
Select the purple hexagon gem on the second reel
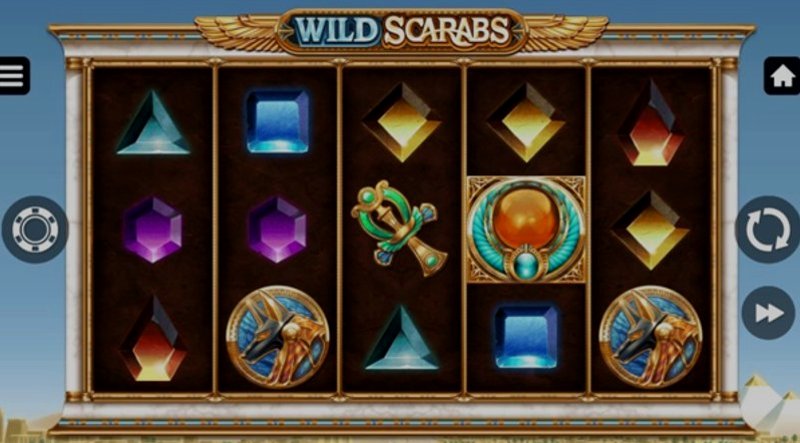278,230
